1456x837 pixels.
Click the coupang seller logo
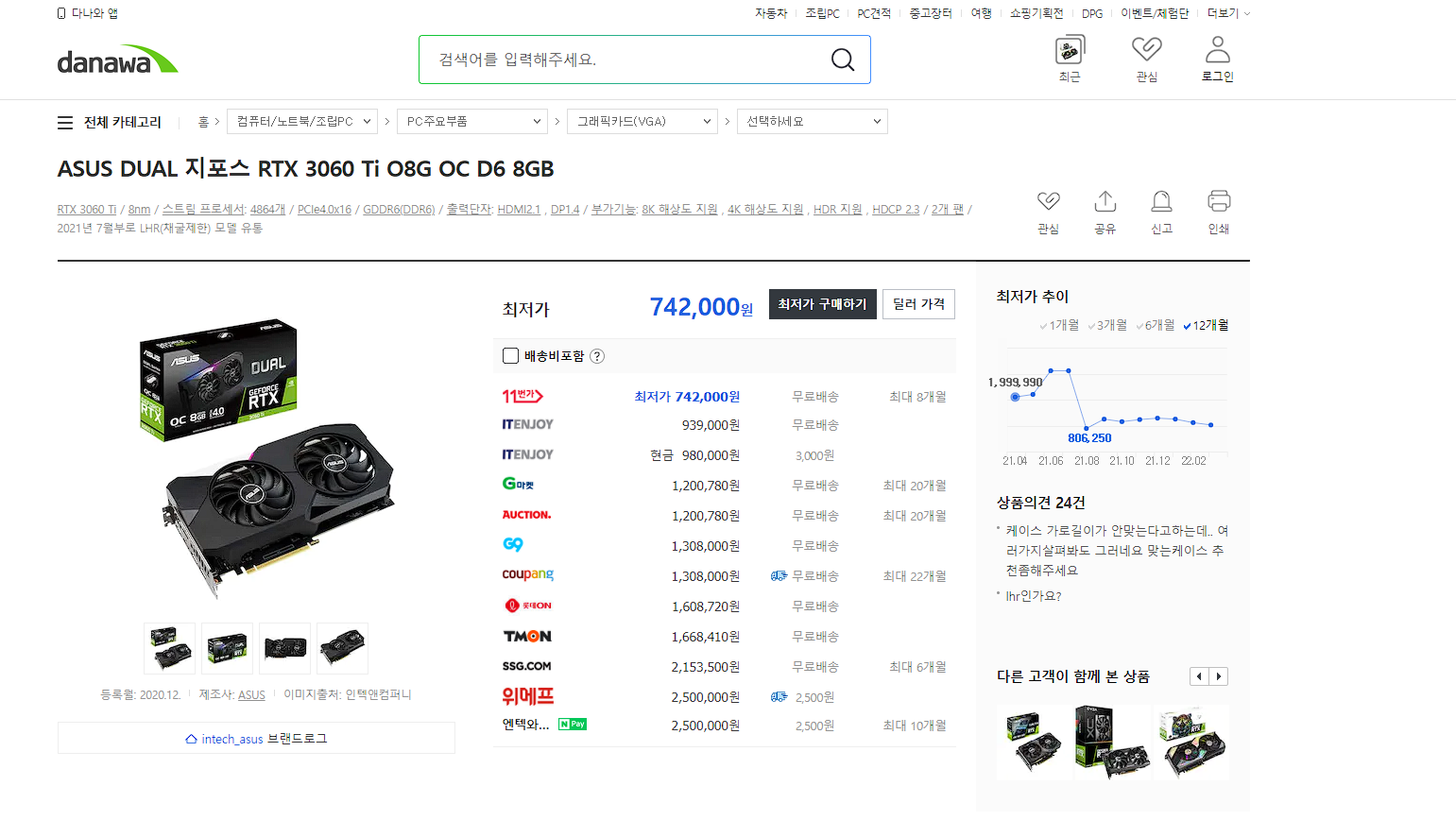coord(528,574)
